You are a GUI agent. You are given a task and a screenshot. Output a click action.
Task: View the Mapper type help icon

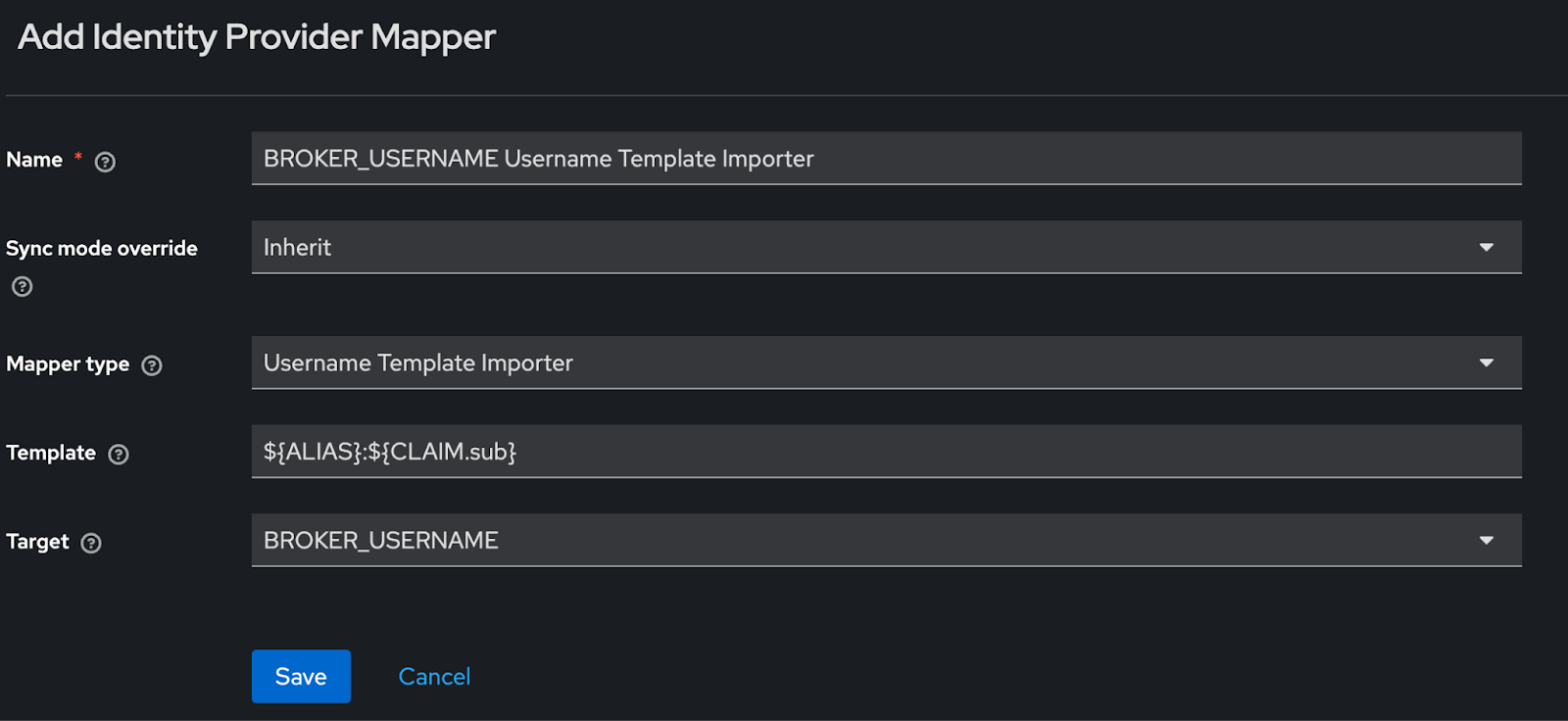[x=152, y=365]
